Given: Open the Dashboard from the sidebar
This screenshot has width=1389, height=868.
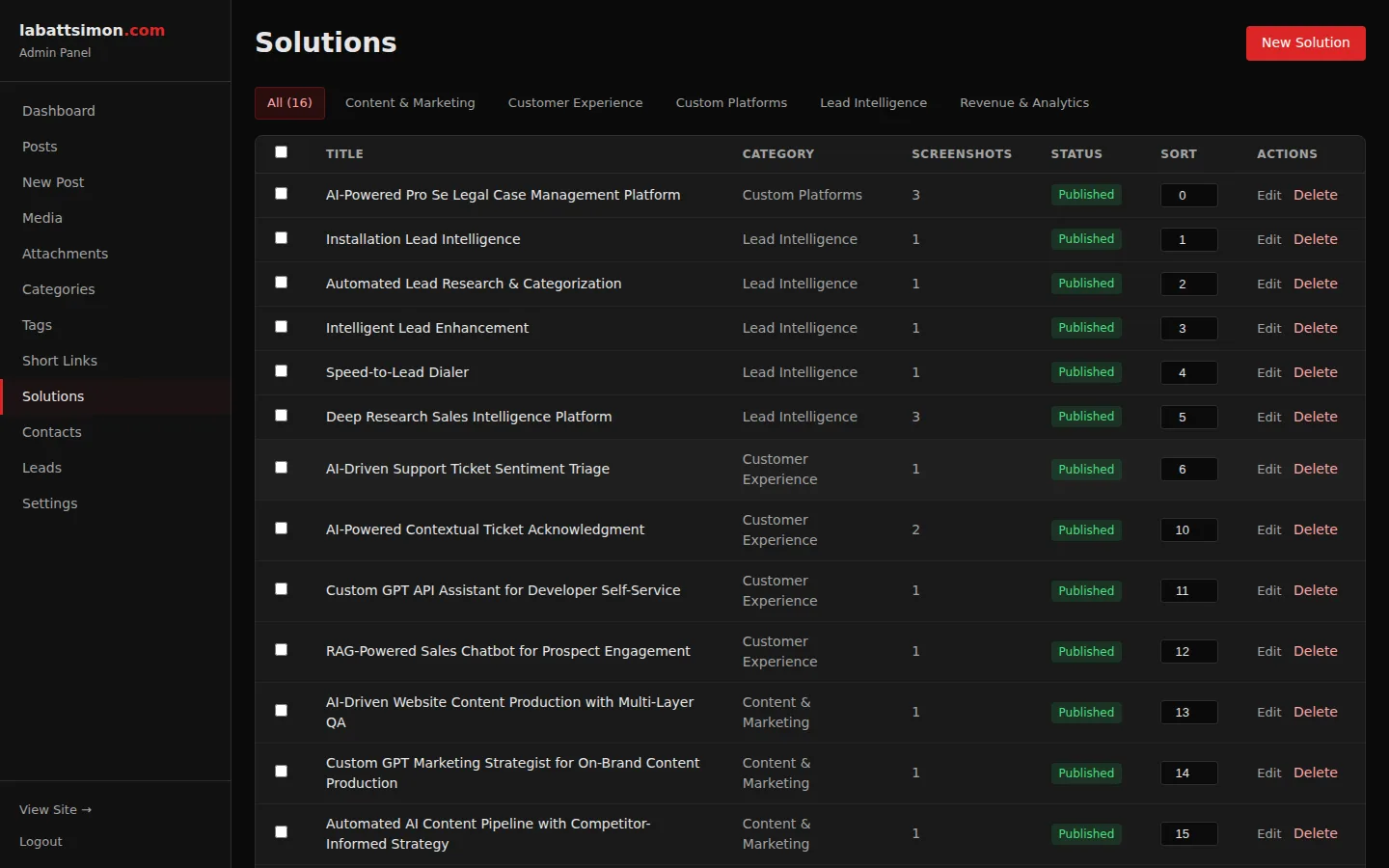Looking at the screenshot, I should click(58, 110).
